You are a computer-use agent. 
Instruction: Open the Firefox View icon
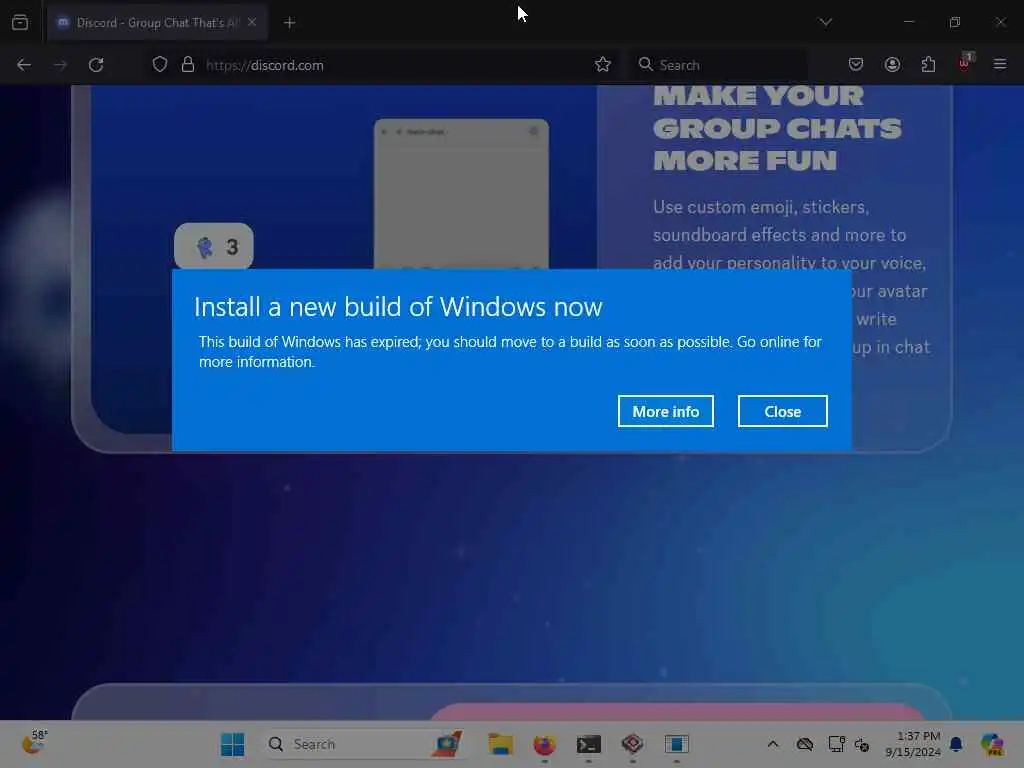pos(20,22)
